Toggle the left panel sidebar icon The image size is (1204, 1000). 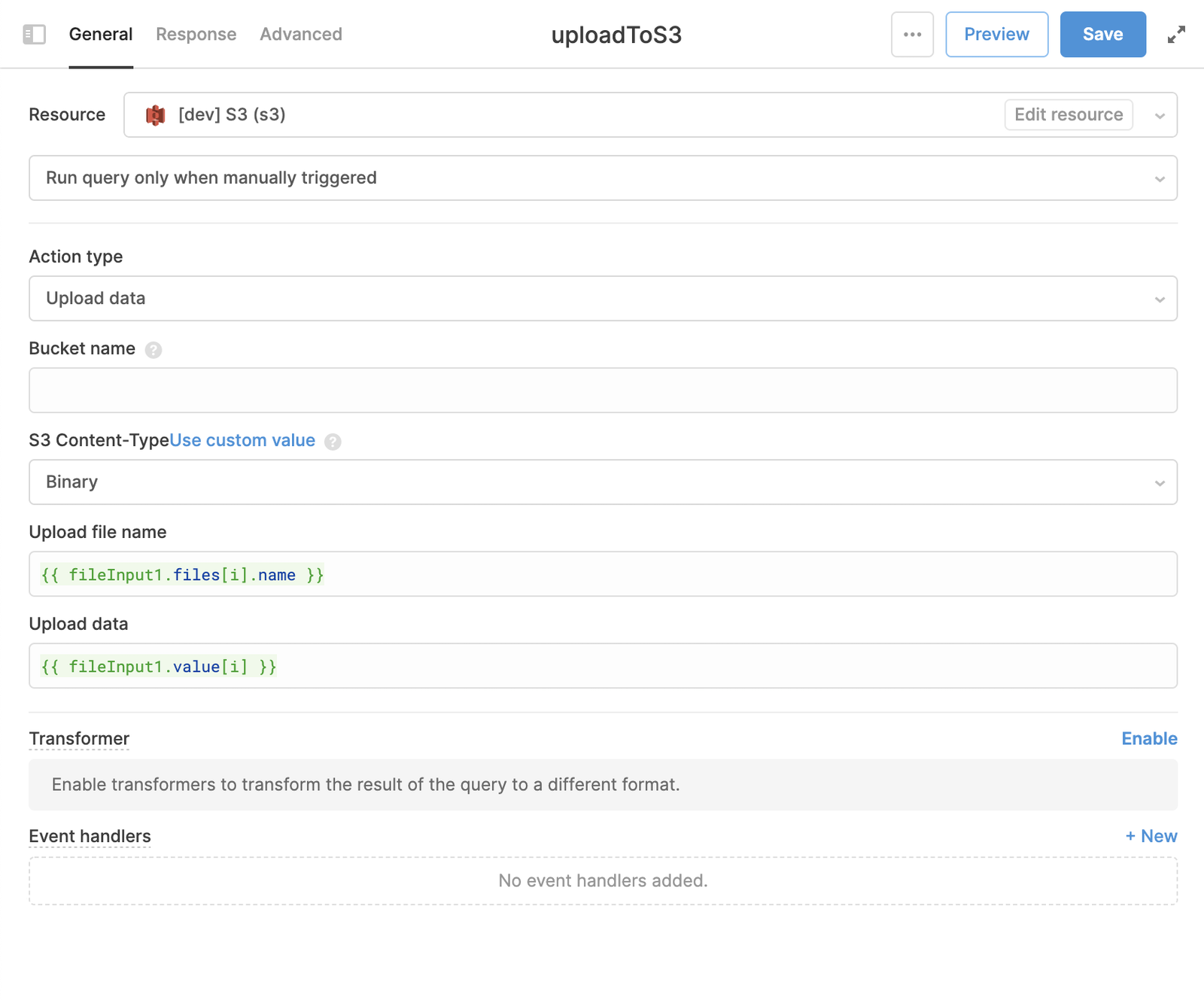(x=34, y=34)
